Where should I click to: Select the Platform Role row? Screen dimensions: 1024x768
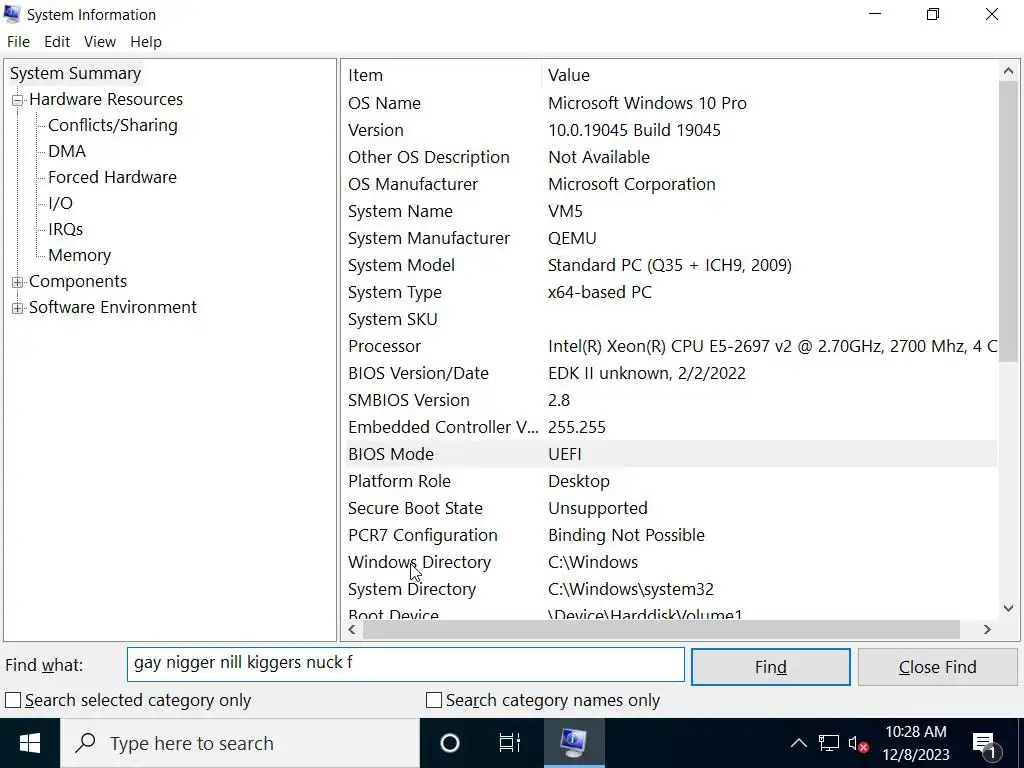(671, 481)
